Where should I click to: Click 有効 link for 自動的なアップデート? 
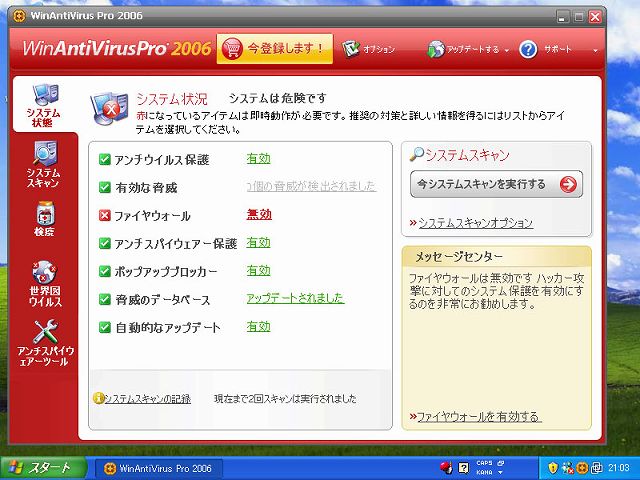pyautogui.click(x=258, y=327)
